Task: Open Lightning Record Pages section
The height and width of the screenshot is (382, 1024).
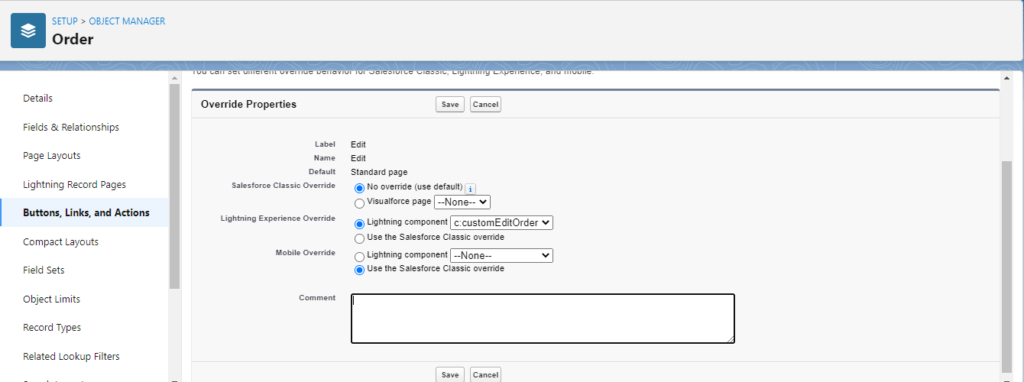Action: (x=74, y=185)
